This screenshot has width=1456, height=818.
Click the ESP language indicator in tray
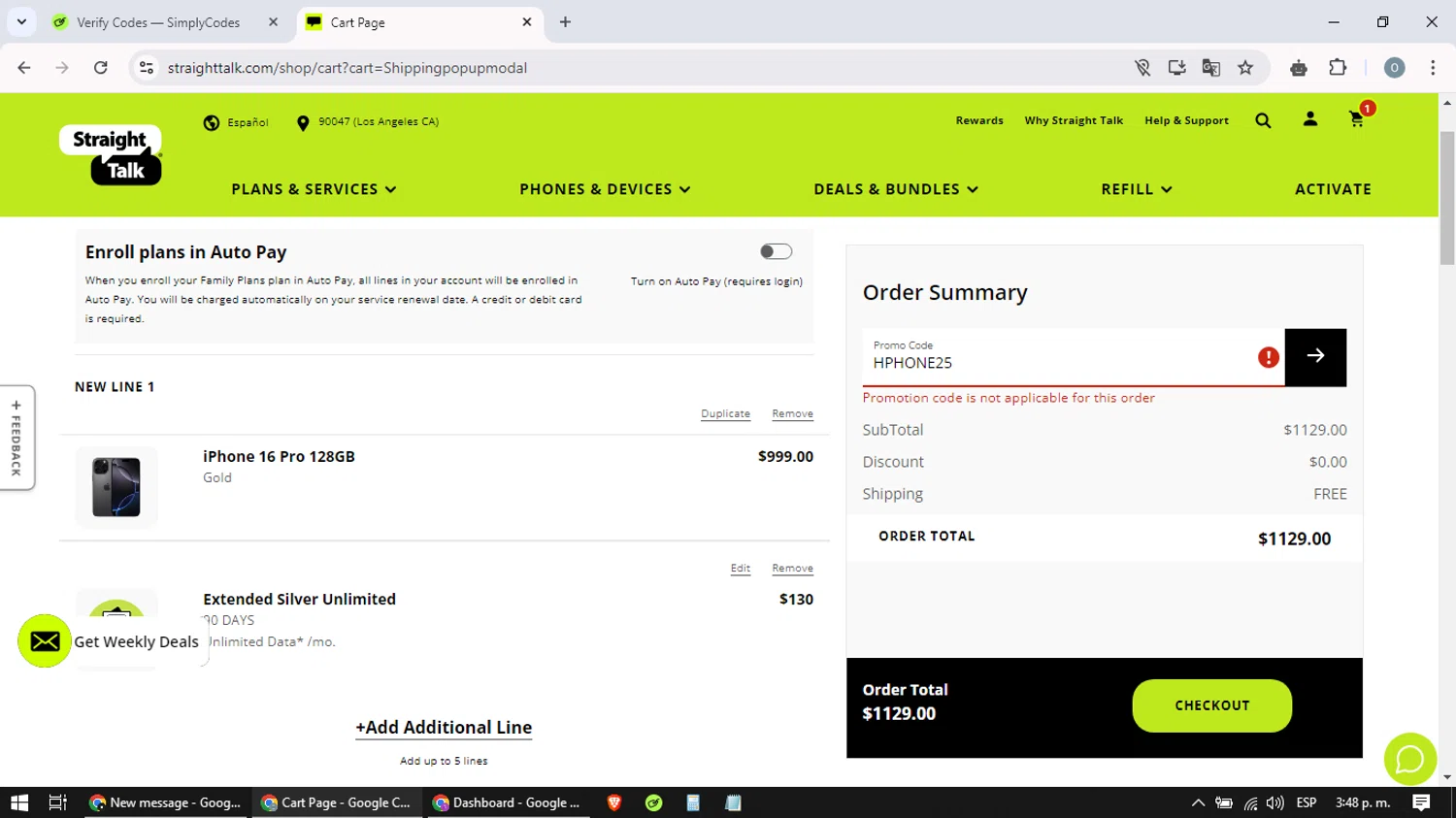1307,802
